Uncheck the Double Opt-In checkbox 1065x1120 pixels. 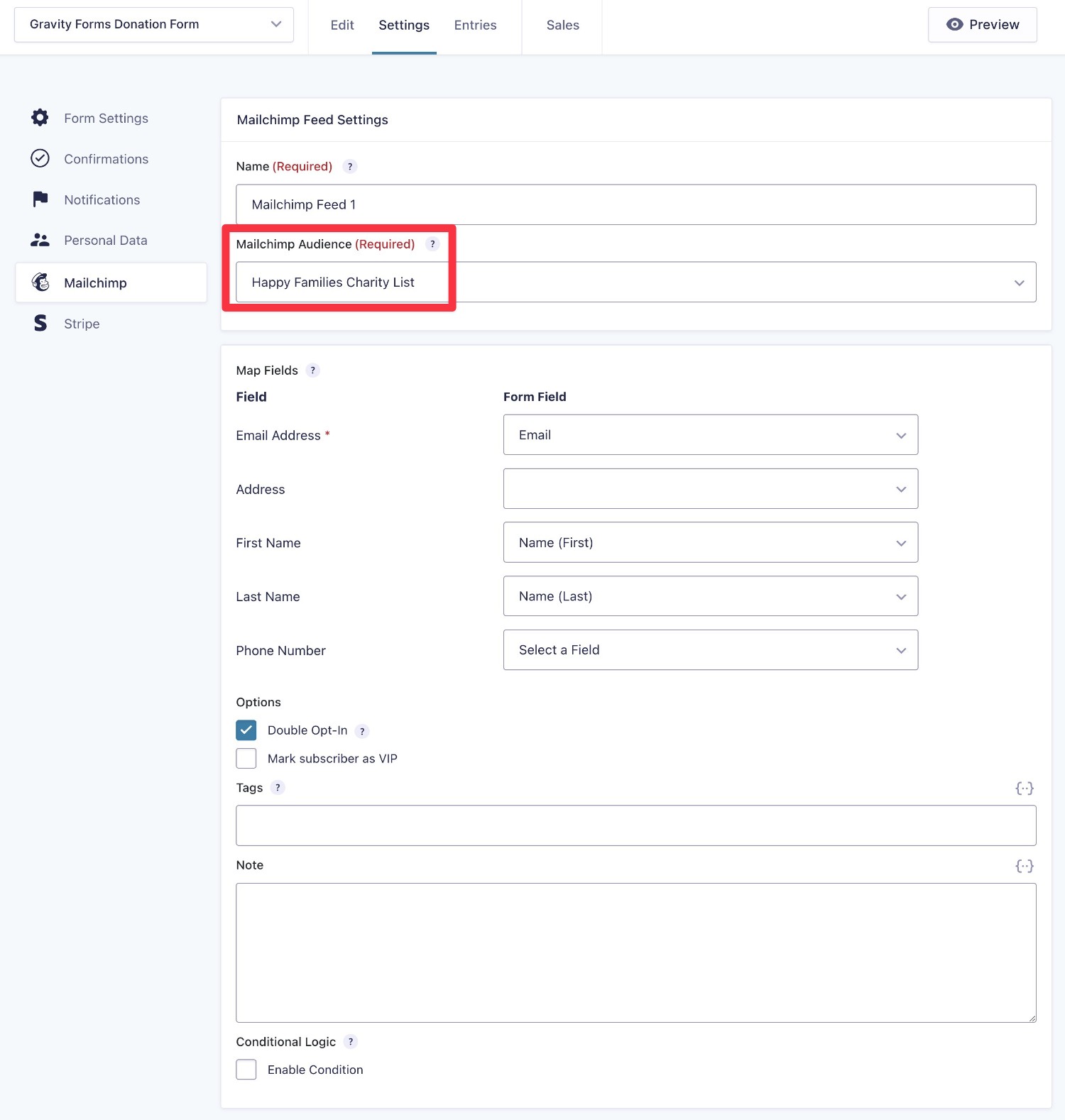tap(246, 730)
